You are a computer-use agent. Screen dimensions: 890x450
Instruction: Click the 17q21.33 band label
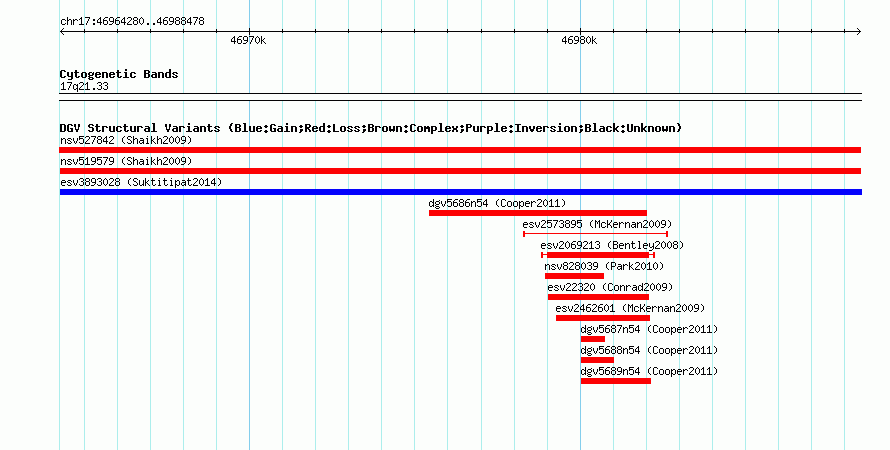[x=84, y=87]
